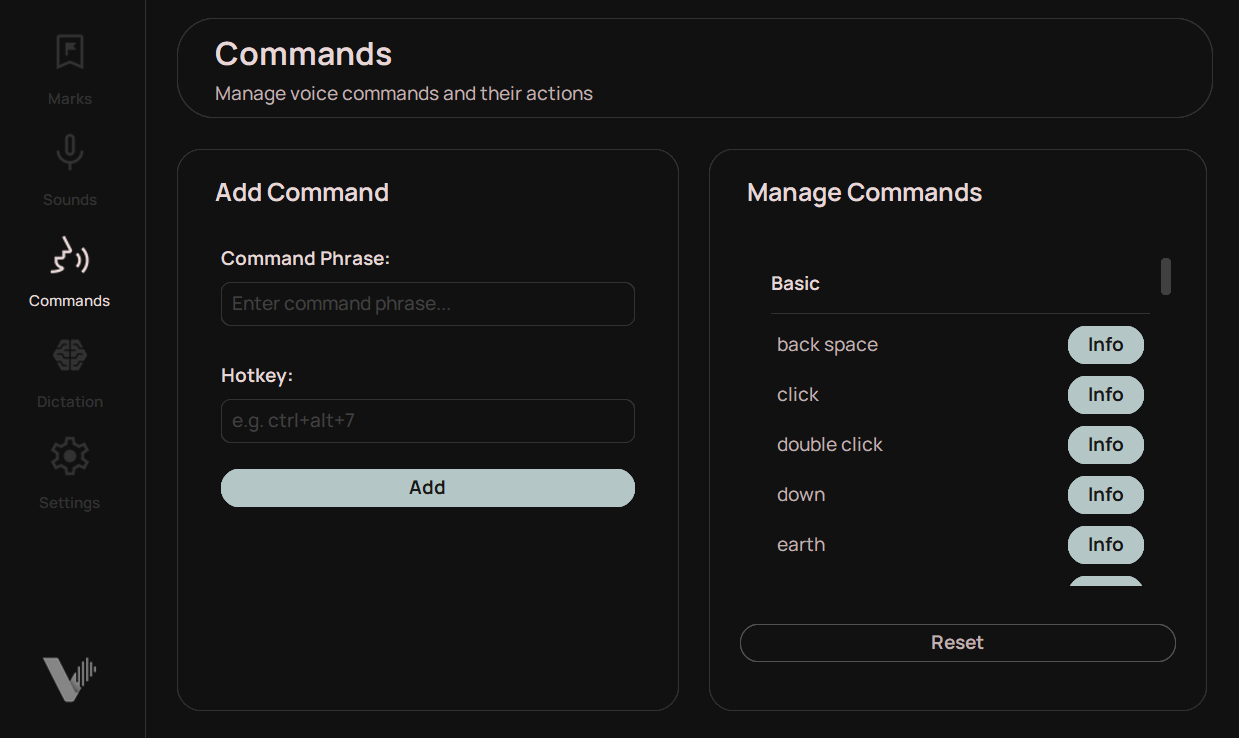This screenshot has width=1239, height=738.
Task: Click the Command Phrase input field
Action: [x=427, y=304]
